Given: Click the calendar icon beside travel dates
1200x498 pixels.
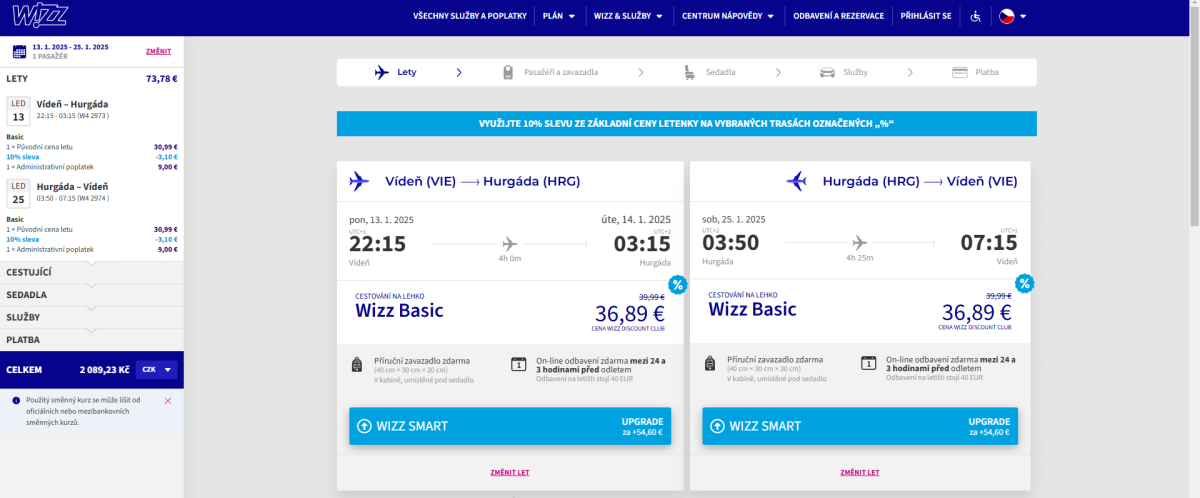Looking at the screenshot, I should tap(19, 51).
